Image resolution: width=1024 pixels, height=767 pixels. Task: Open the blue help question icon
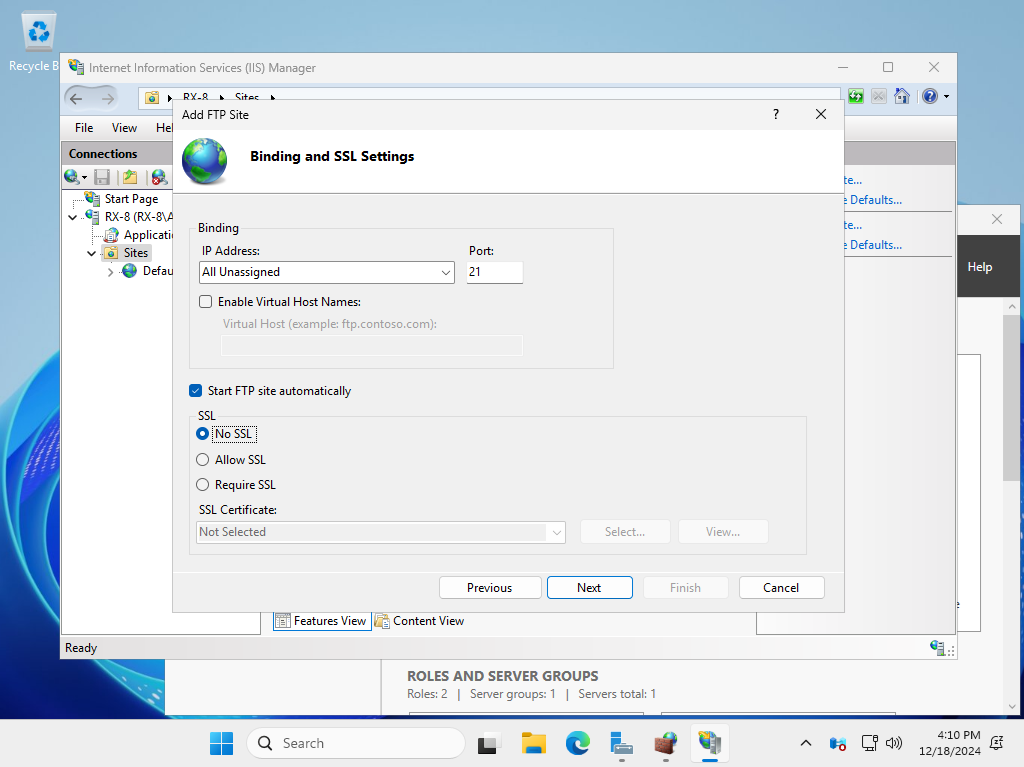click(930, 97)
